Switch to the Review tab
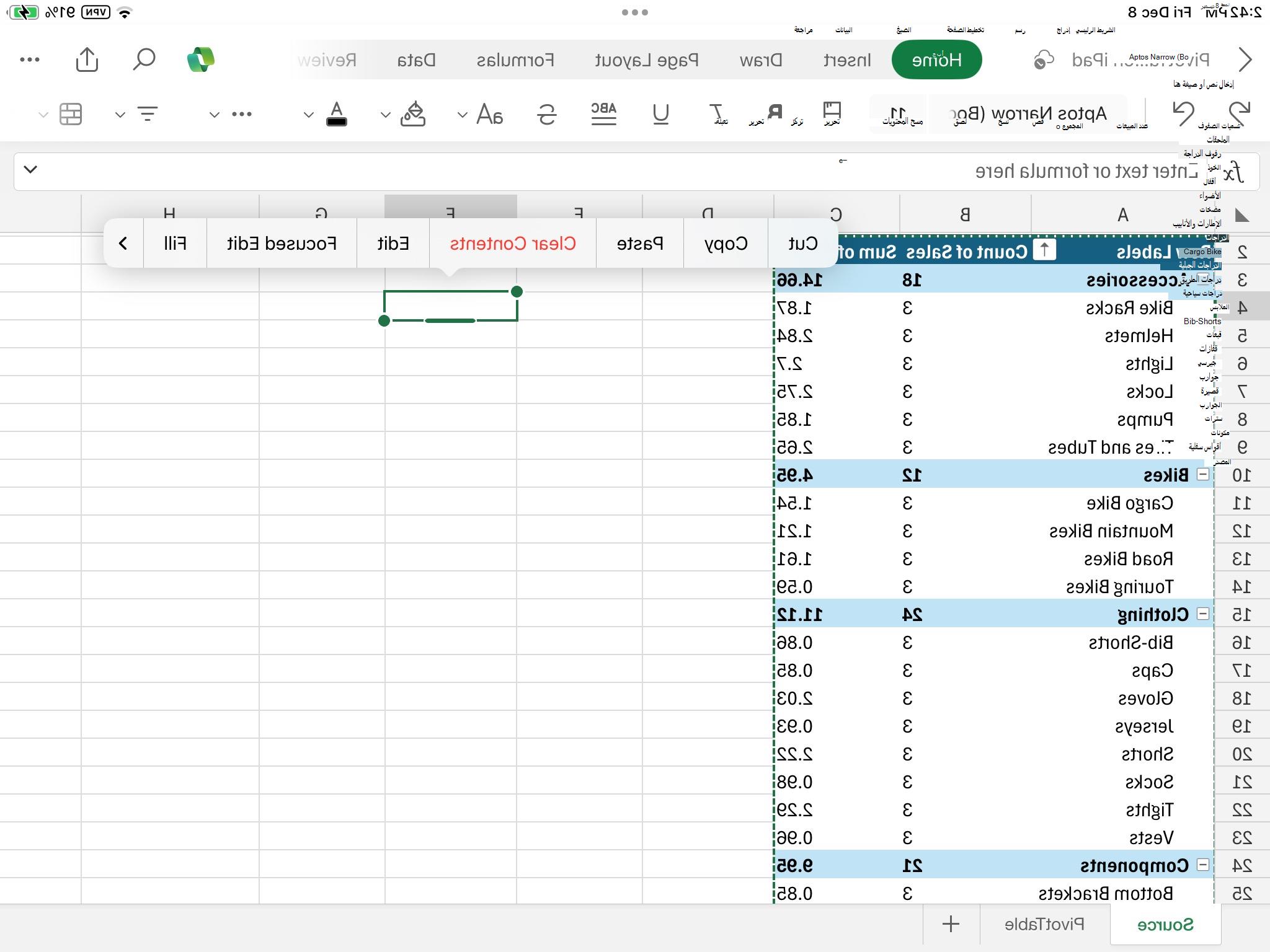 (x=327, y=60)
